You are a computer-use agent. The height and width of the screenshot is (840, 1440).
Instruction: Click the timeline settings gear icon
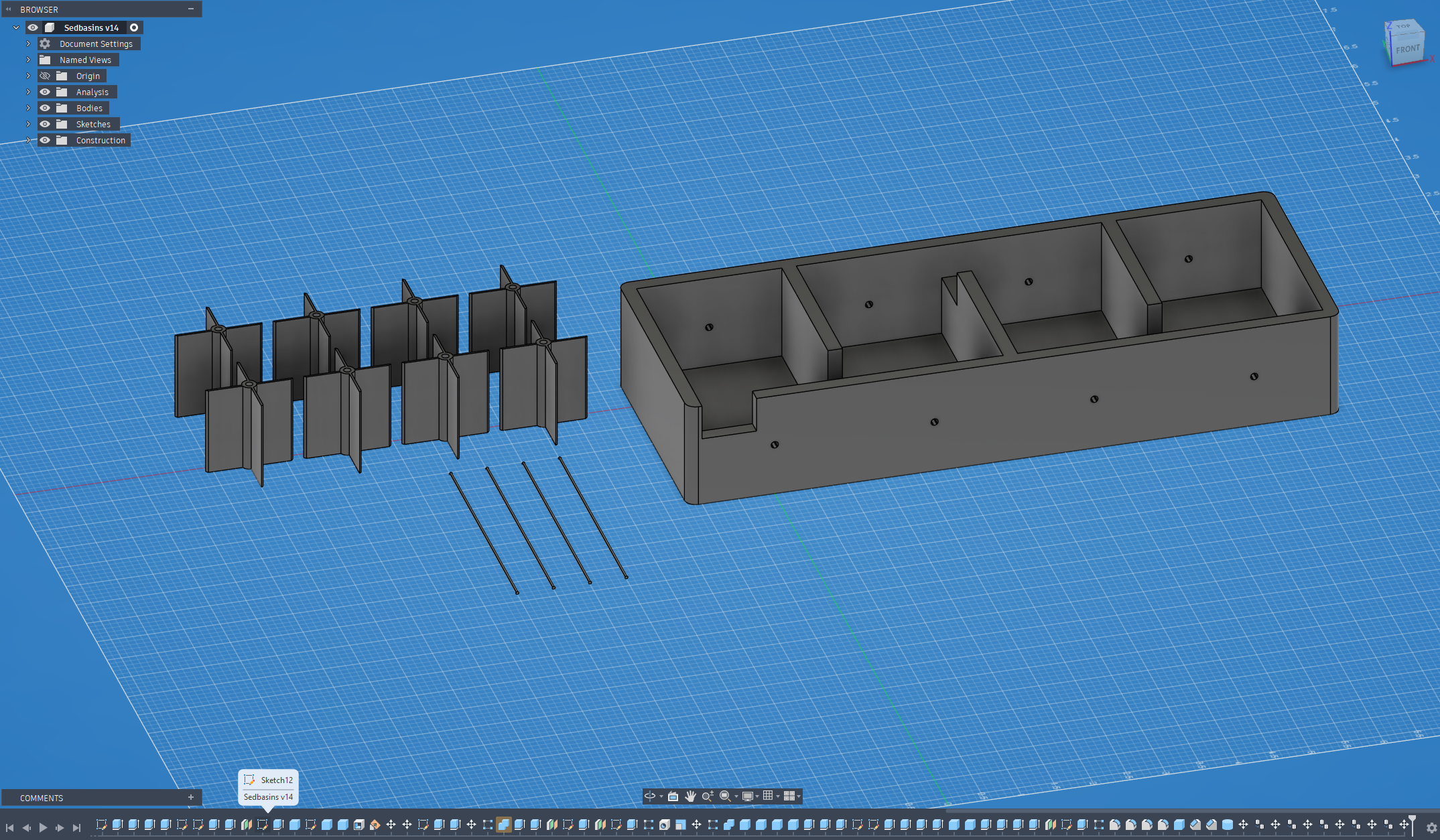click(1431, 828)
